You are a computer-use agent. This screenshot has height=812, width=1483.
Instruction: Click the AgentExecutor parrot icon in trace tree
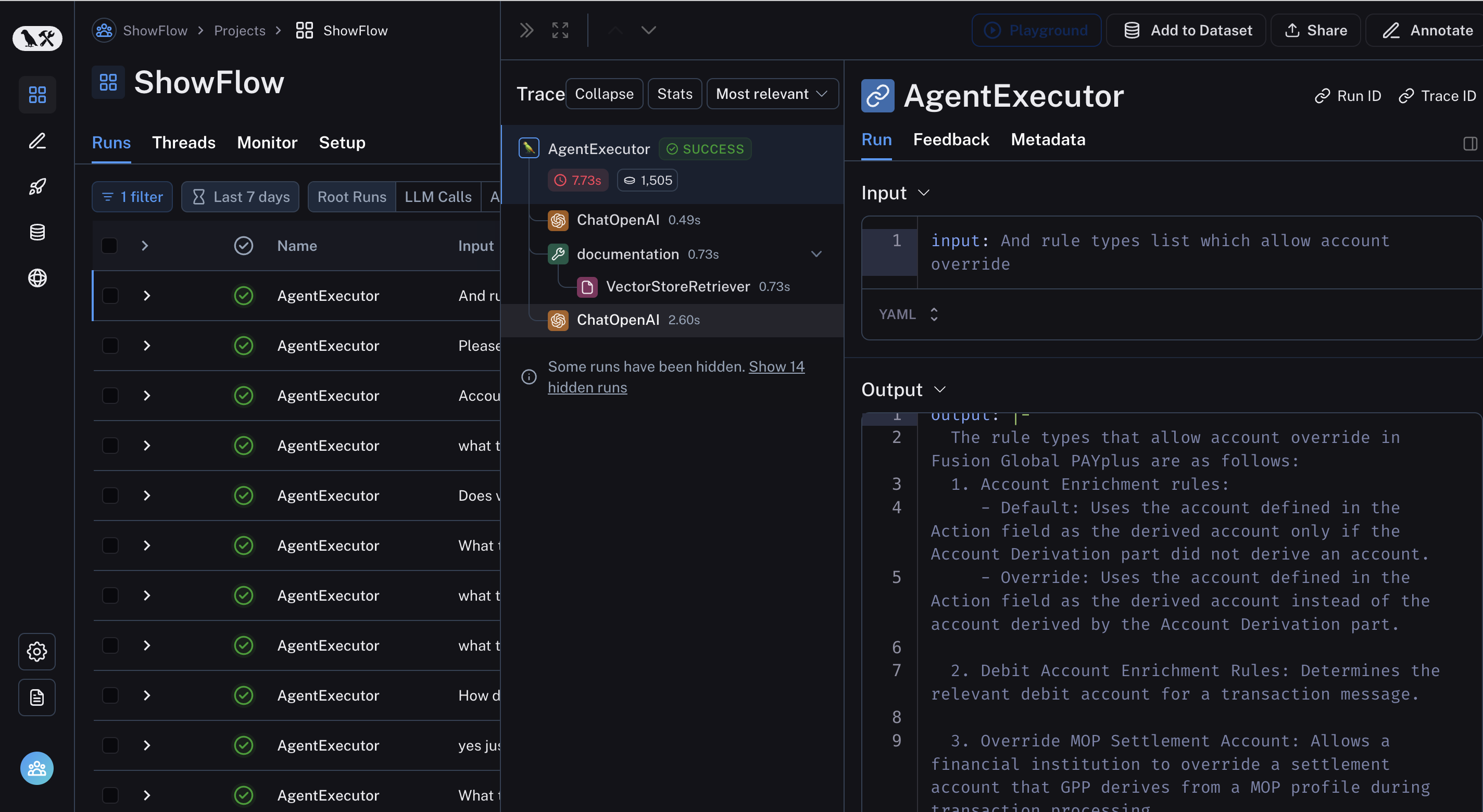[x=529, y=148]
